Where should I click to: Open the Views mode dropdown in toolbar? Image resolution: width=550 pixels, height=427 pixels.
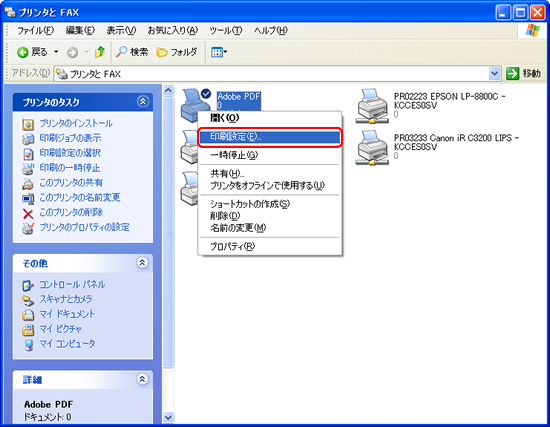219,53
